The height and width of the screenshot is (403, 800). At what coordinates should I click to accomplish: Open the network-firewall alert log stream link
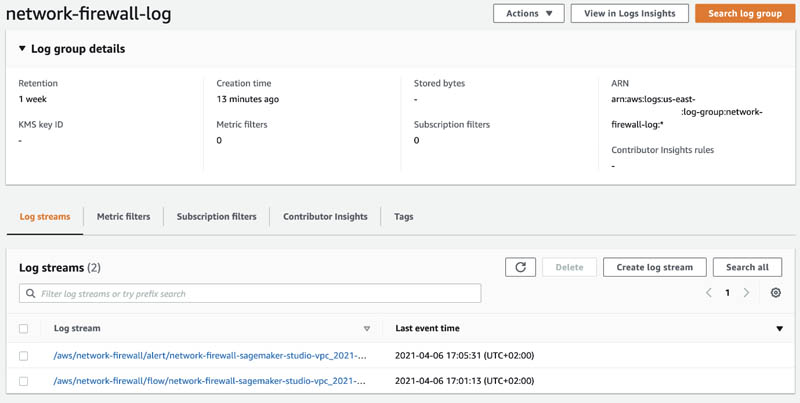pos(210,356)
